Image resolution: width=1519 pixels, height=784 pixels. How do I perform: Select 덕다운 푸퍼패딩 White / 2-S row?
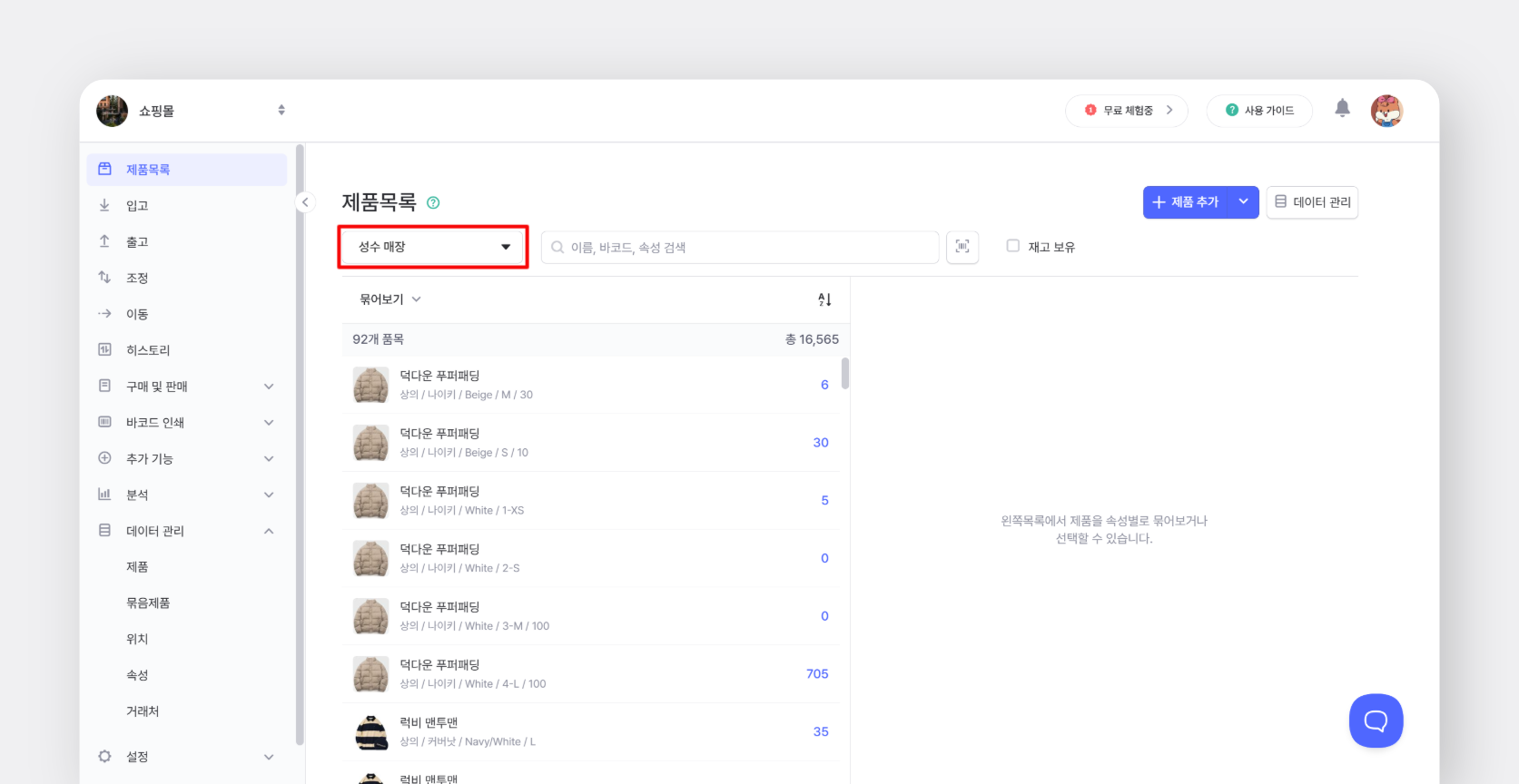point(590,559)
